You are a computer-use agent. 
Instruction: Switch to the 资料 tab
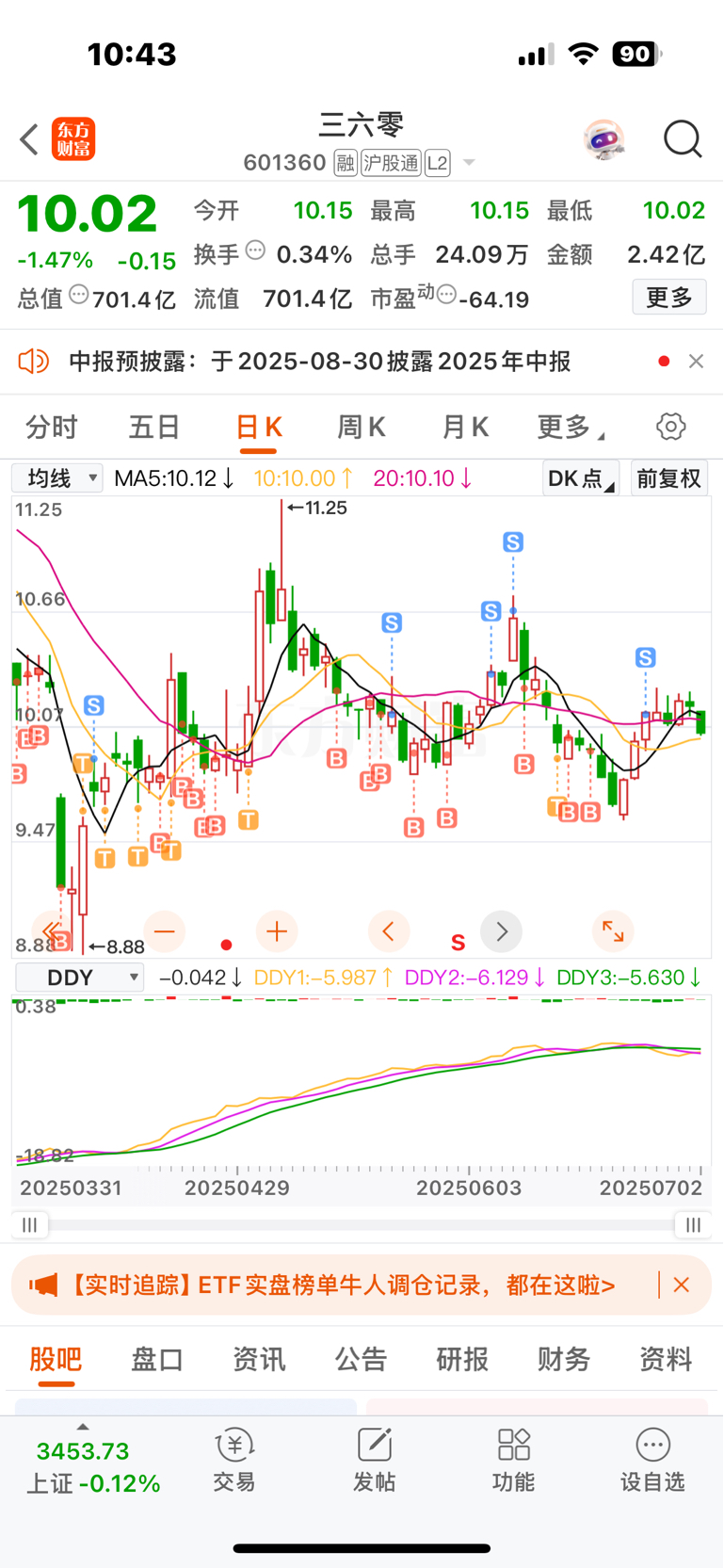click(x=666, y=1359)
